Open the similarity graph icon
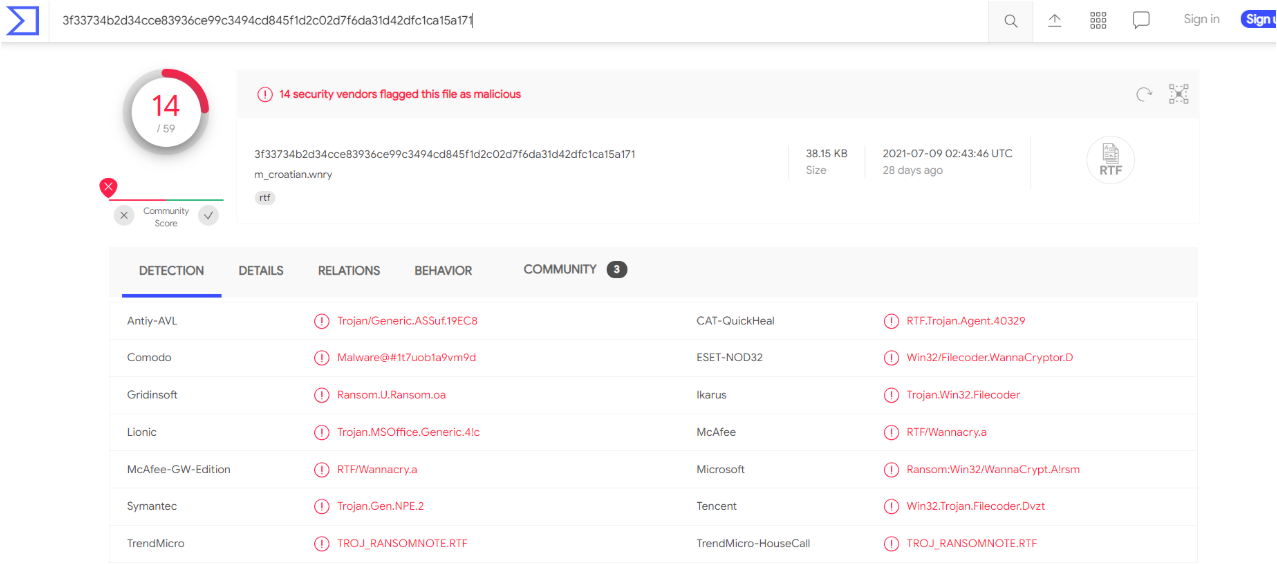The height and width of the screenshot is (564, 1277). click(x=1179, y=94)
